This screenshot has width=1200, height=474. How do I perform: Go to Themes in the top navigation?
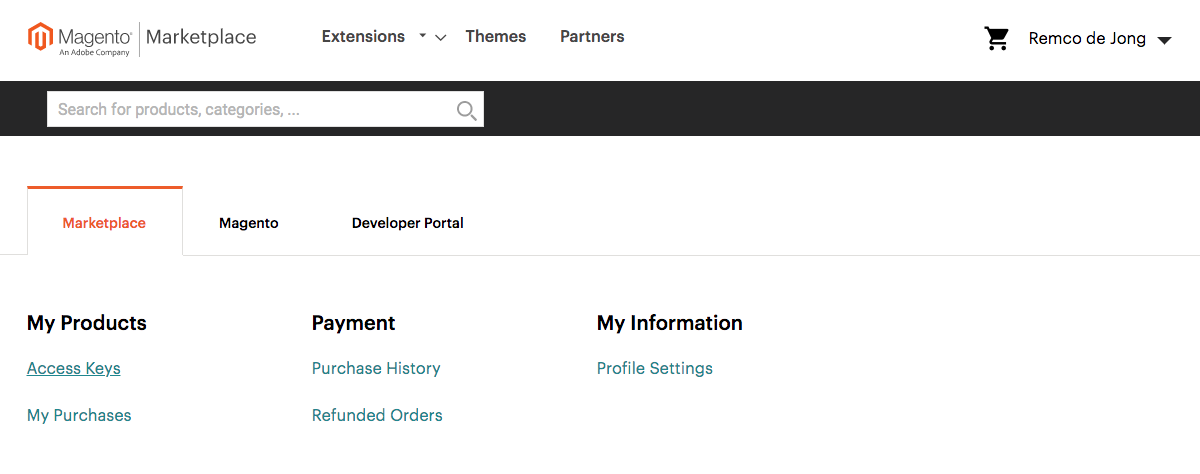pyautogui.click(x=495, y=37)
